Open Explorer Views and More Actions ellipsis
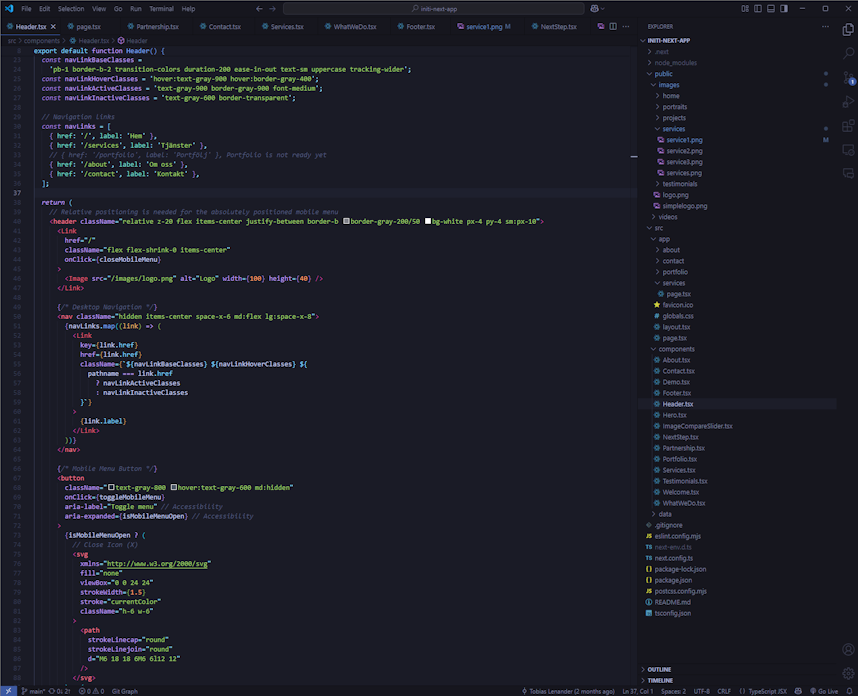 [825, 26]
